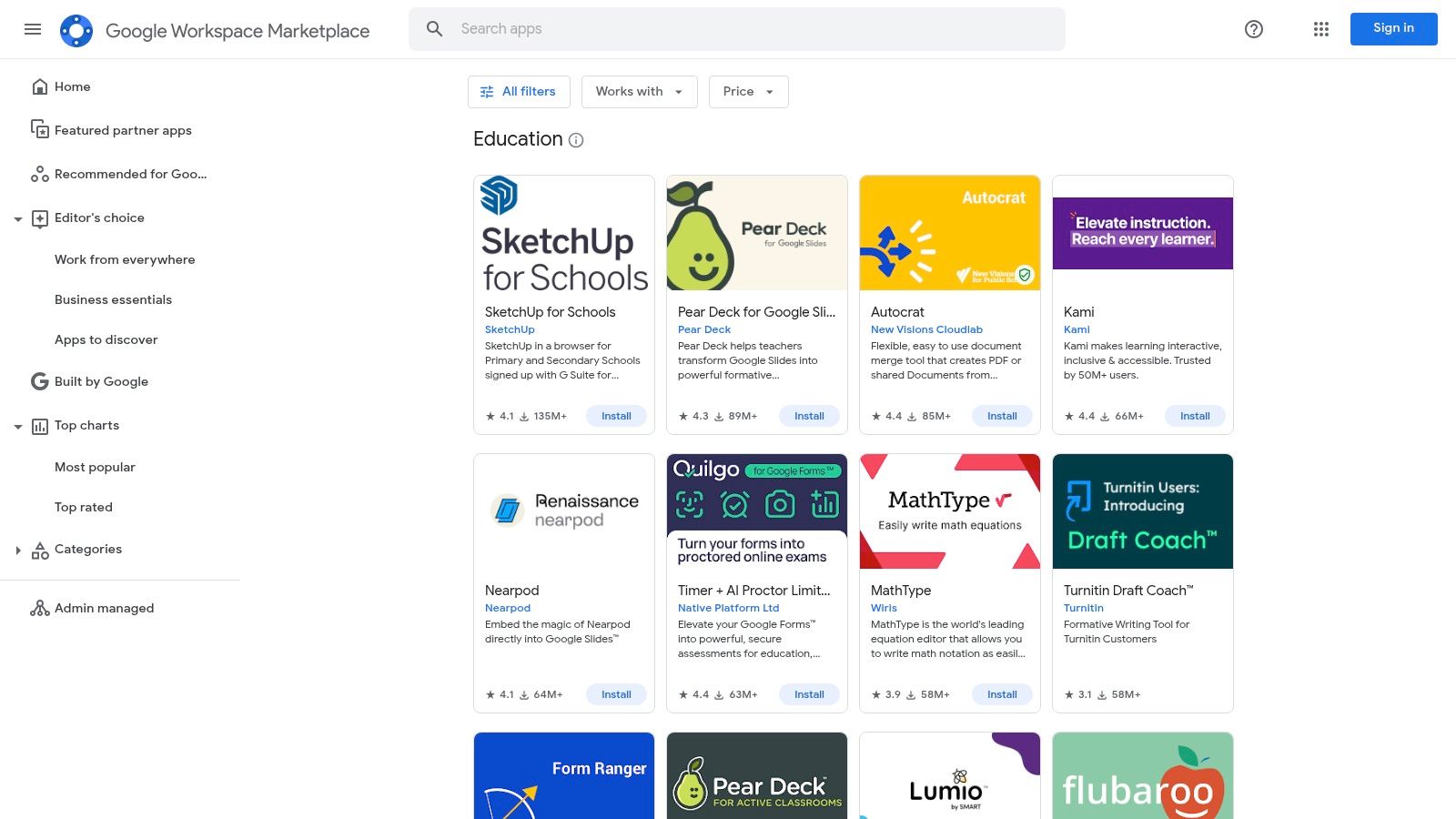Screen dimensions: 1456x819
Task: Open the Works with dropdown
Action: tap(639, 91)
